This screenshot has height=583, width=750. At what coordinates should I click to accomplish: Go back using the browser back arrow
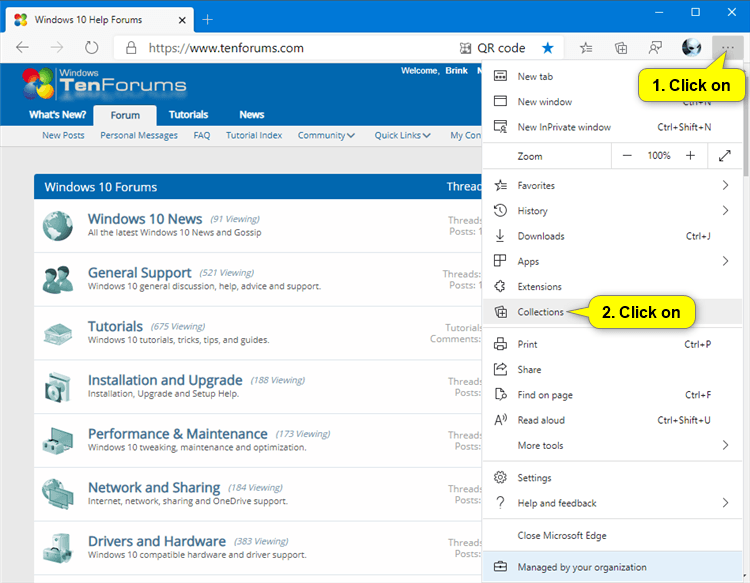[x=22, y=47]
